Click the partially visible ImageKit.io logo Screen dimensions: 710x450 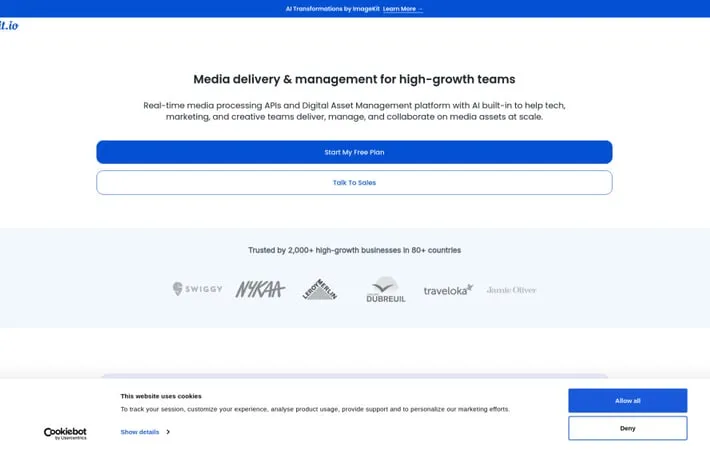8,25
